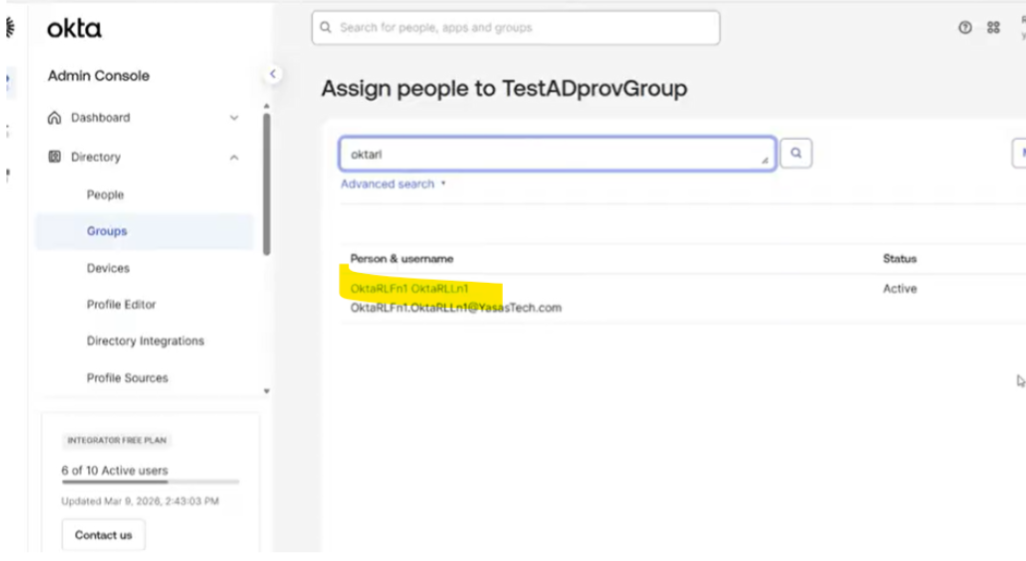This screenshot has width=1026, height=561.
Task: Open Profile Editor page
Action: coord(121,305)
